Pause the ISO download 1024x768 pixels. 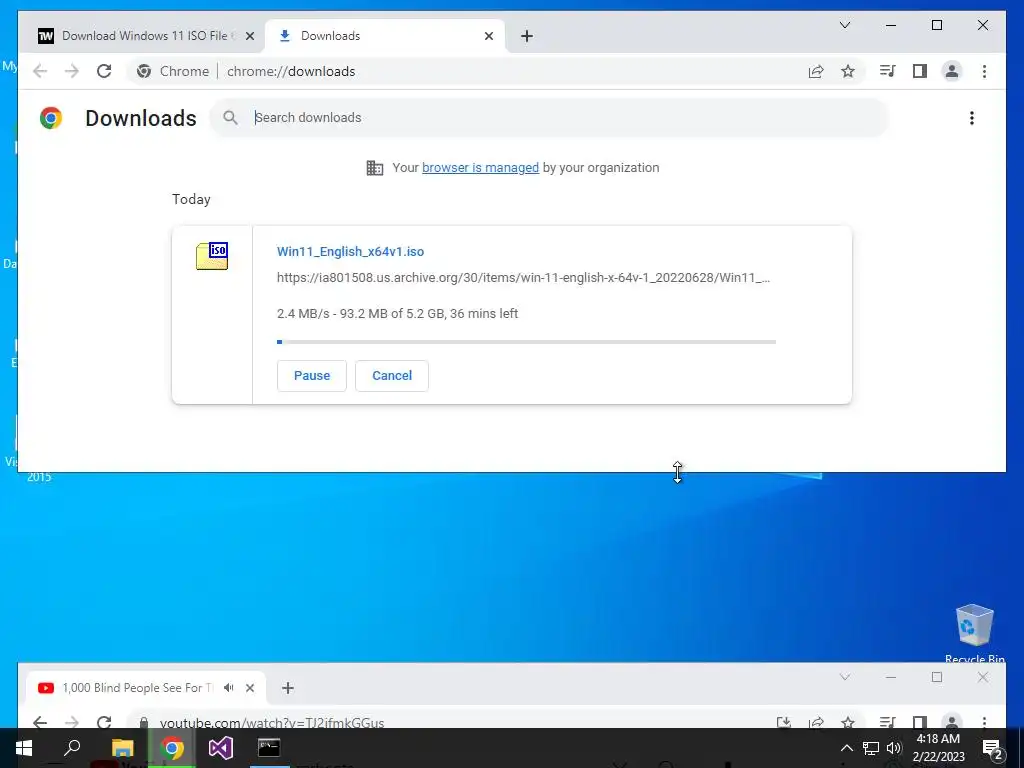(x=312, y=376)
